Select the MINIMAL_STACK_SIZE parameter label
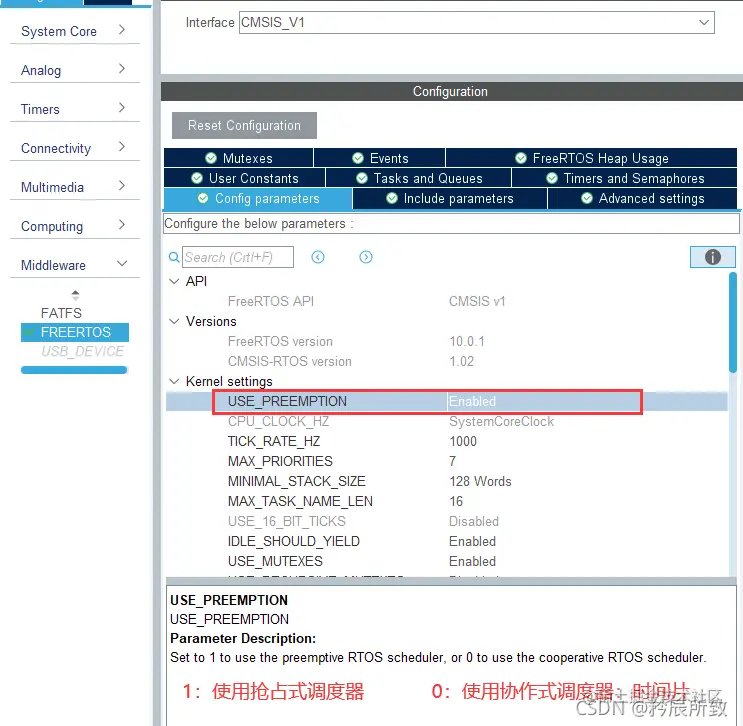The image size is (743, 726). (x=297, y=481)
